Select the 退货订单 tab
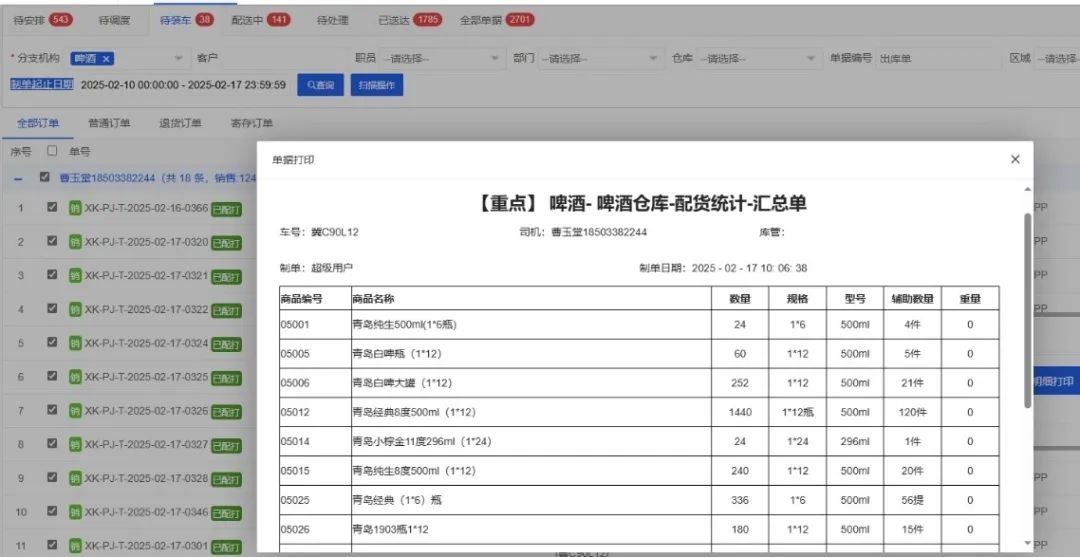1080x557 pixels. tap(180, 124)
